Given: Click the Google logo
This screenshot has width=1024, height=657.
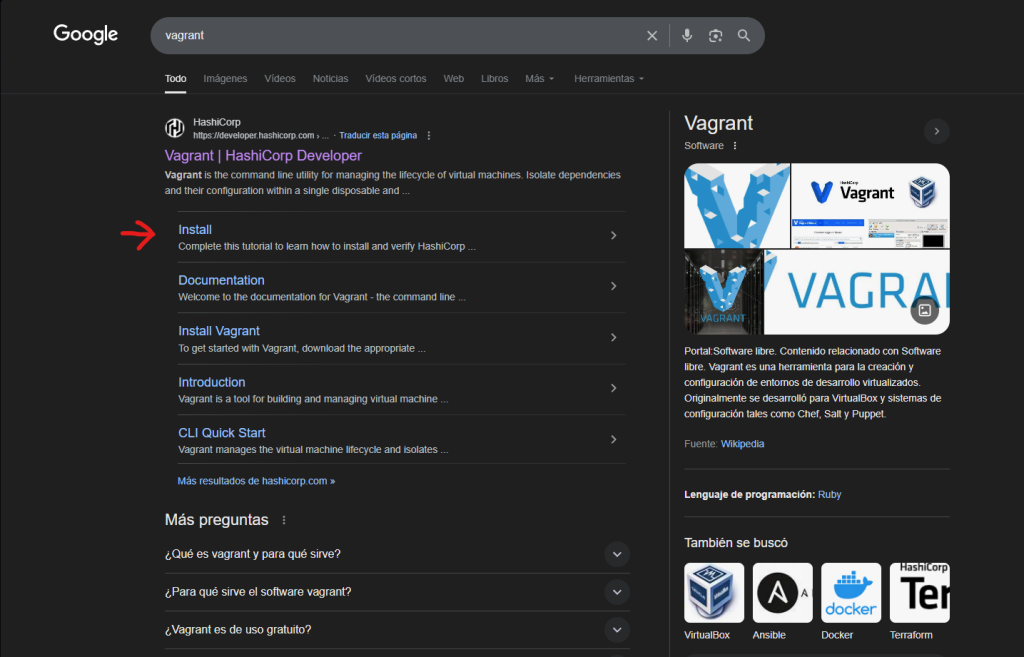Looking at the screenshot, I should [x=86, y=35].
